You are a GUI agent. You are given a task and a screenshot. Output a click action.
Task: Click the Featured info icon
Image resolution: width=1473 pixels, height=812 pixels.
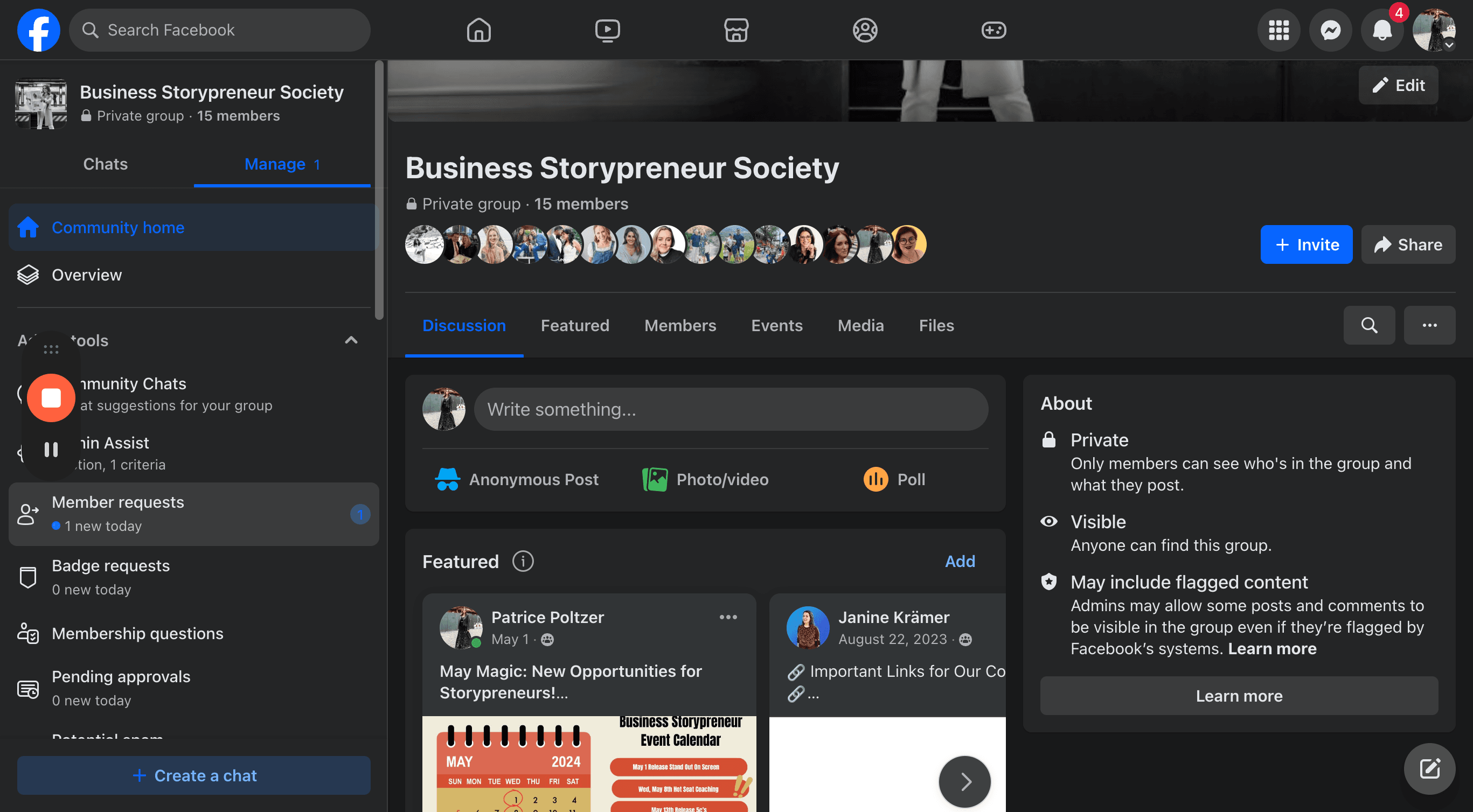pyautogui.click(x=523, y=561)
